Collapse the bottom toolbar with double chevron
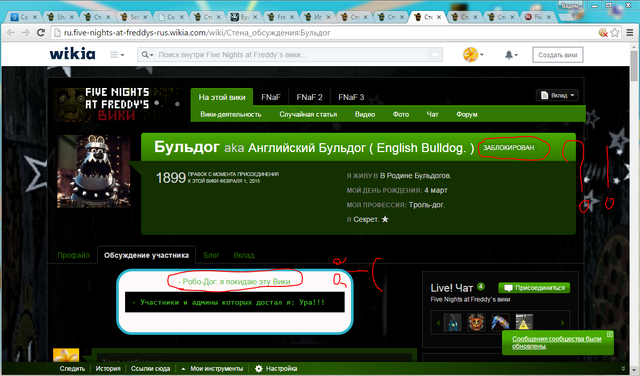640x376 pixels. click(x=623, y=369)
